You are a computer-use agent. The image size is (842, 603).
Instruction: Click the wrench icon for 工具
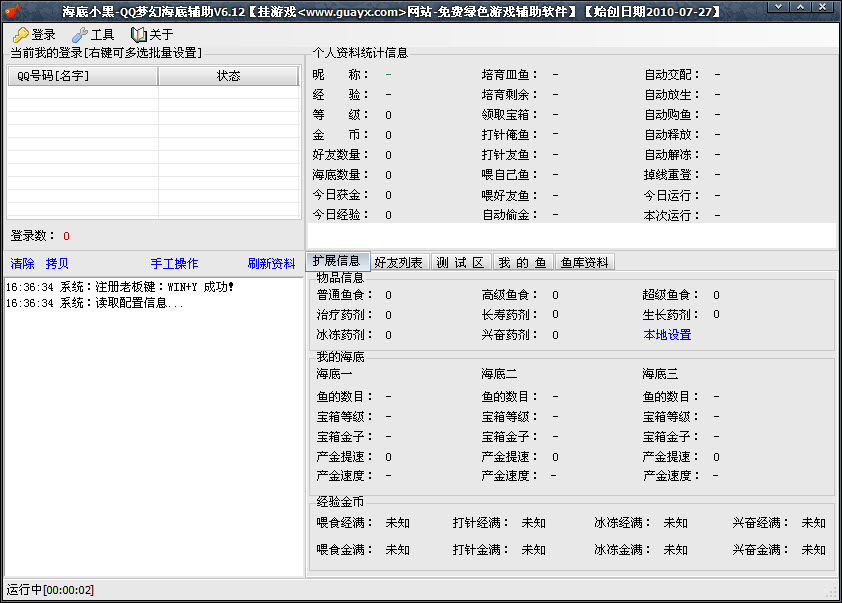point(80,35)
